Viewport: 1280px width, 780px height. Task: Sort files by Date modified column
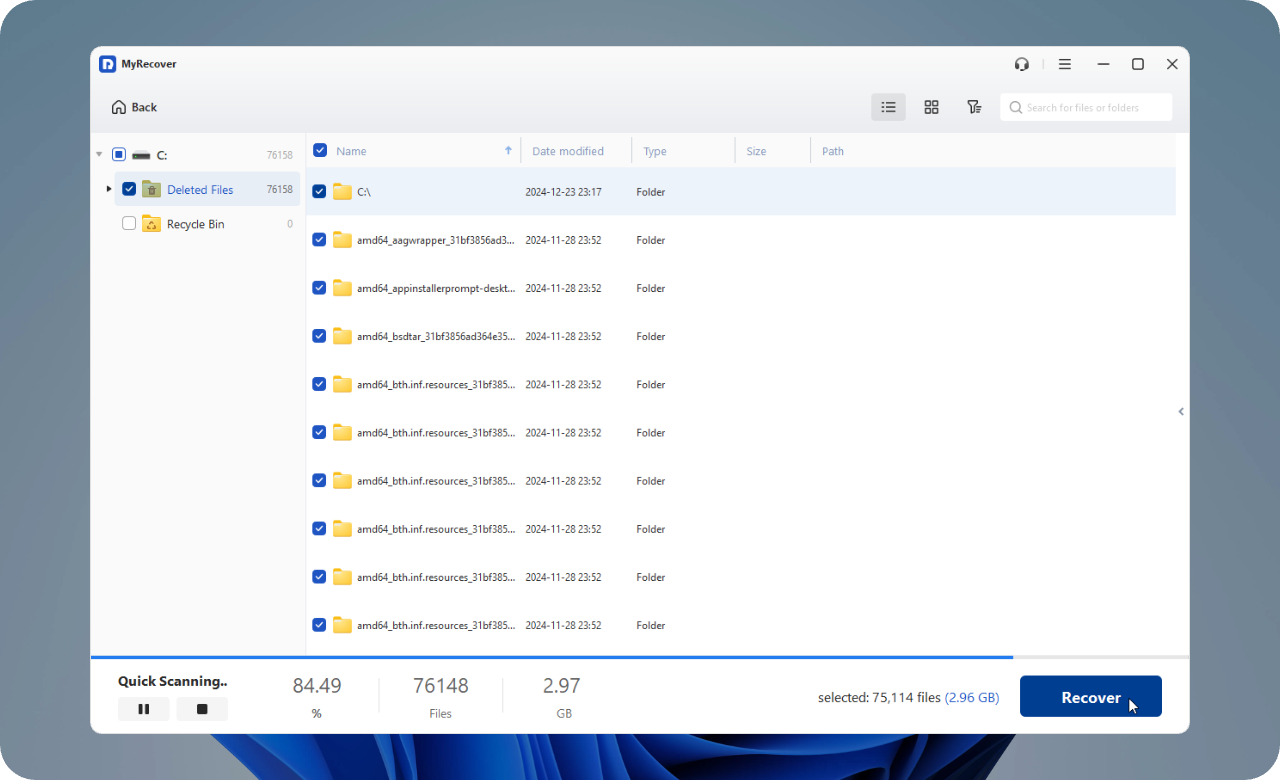568,151
